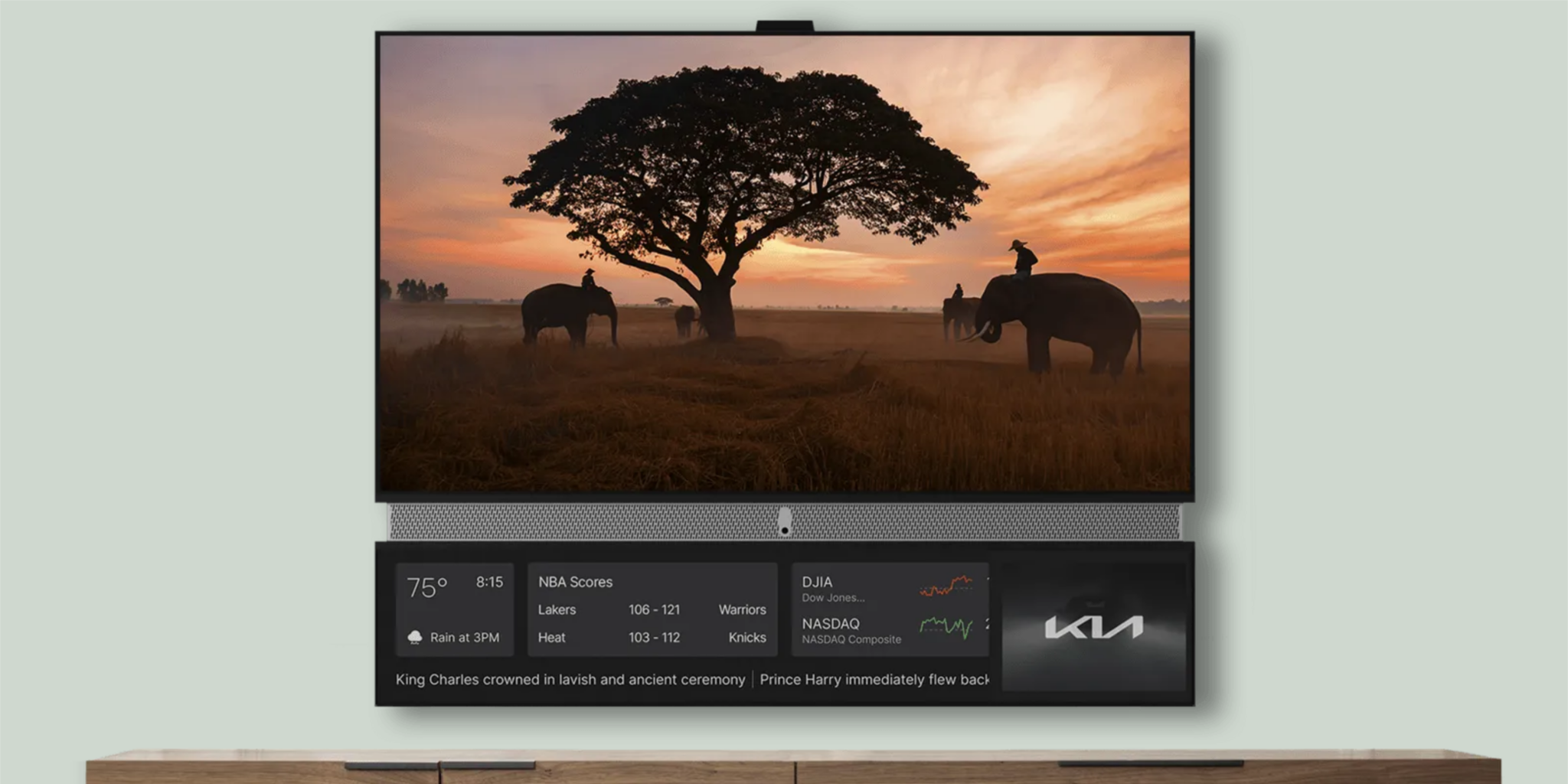The height and width of the screenshot is (784, 1568).
Task: Click the 8:15 clock display
Action: coord(489,582)
